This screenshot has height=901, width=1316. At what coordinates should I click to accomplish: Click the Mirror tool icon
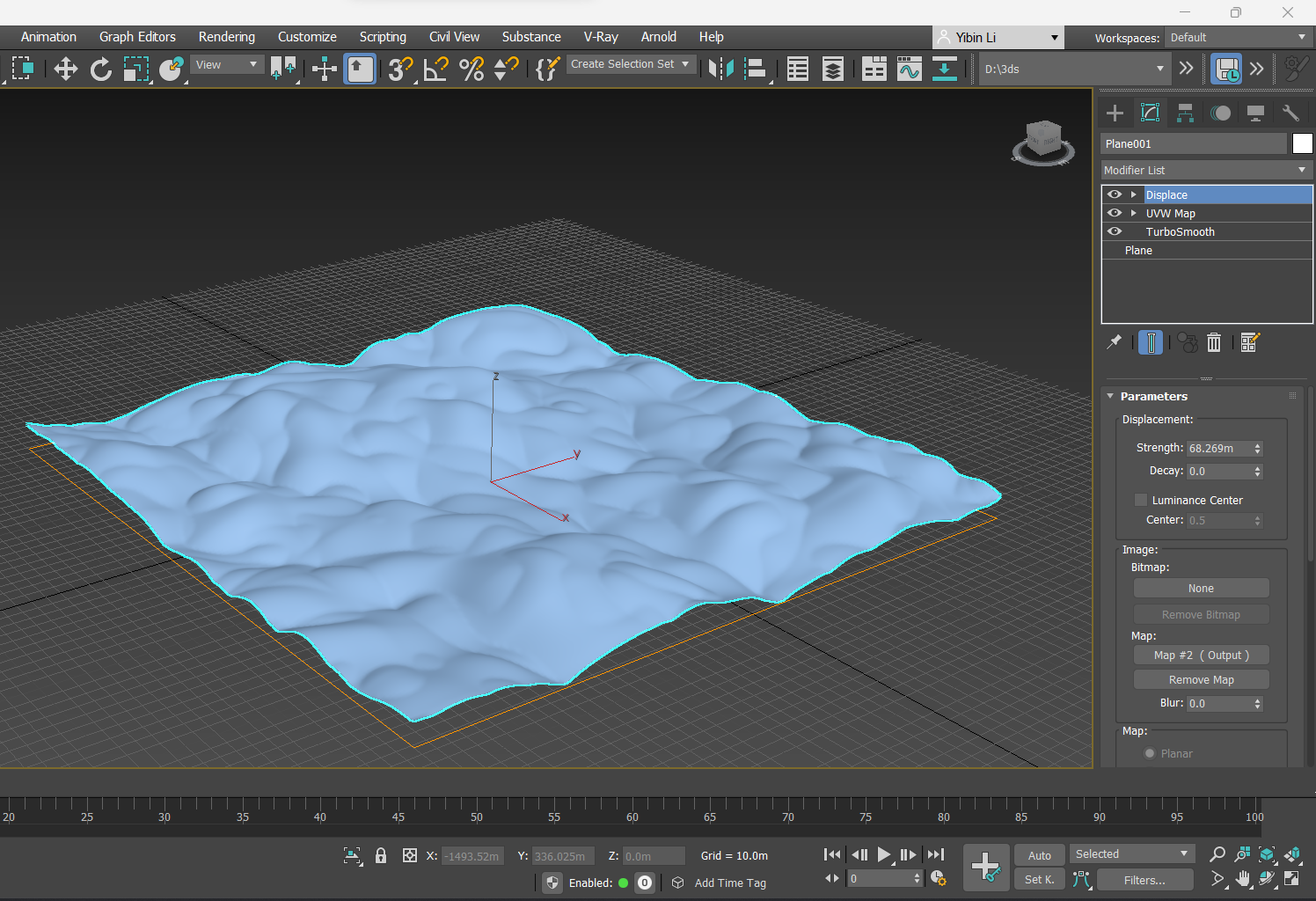click(x=720, y=69)
